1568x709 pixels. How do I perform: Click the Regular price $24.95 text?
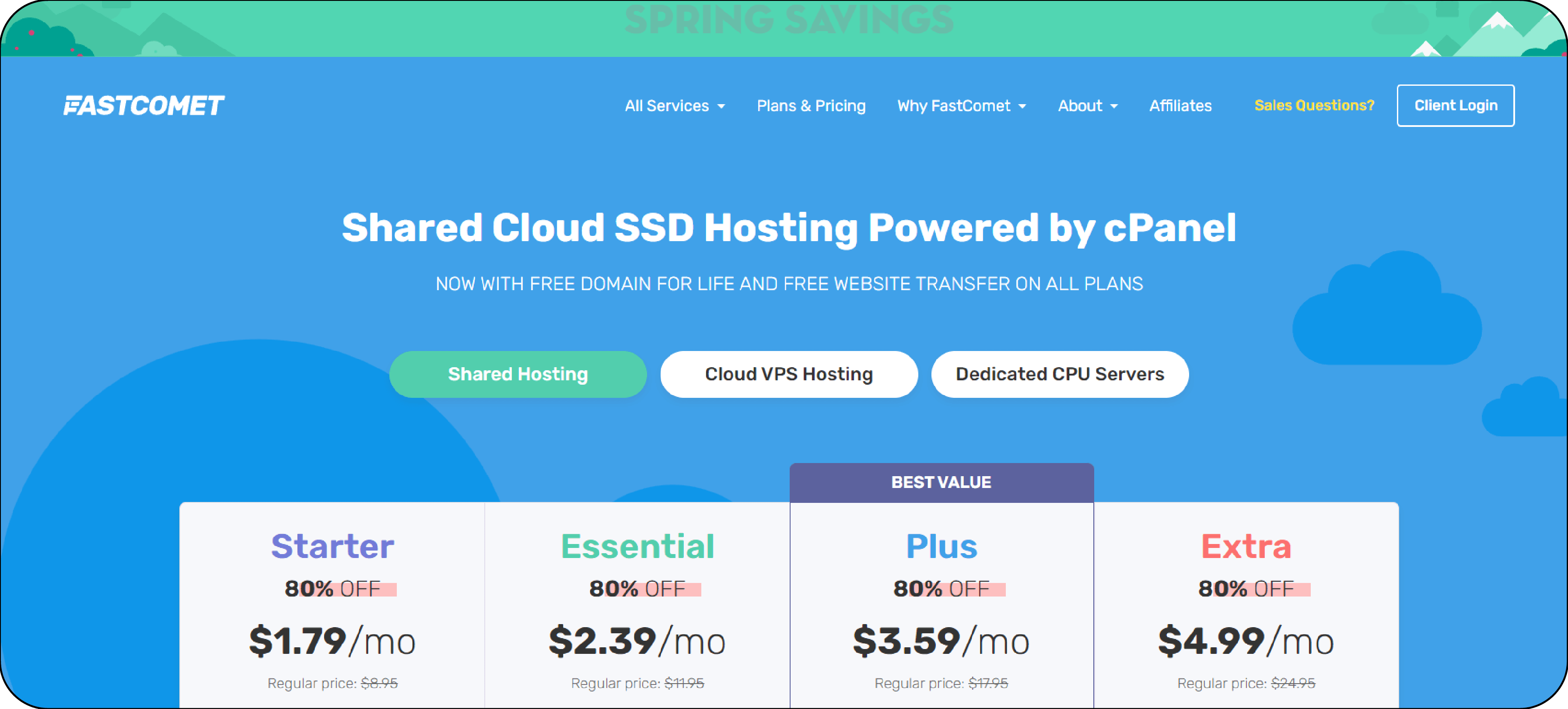click(1246, 684)
